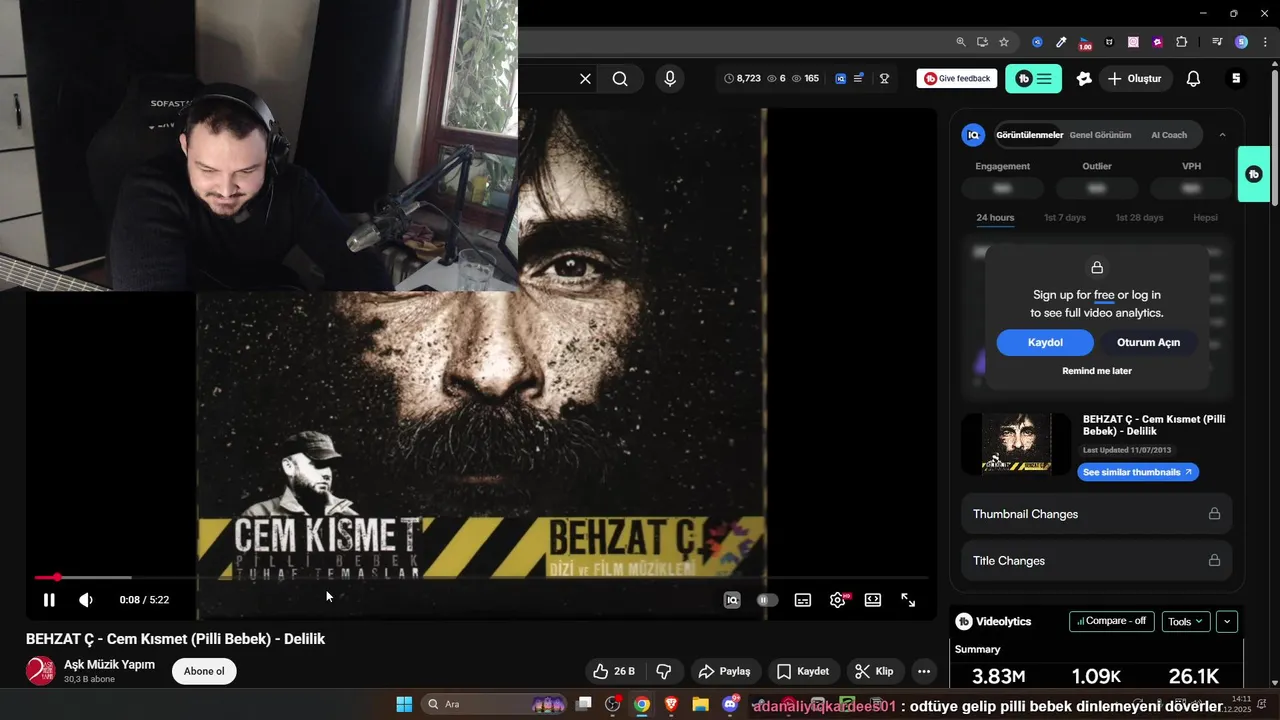This screenshot has height=720, width=1280.
Task: Subscribe with the Abone ol button
Action: pos(204,671)
